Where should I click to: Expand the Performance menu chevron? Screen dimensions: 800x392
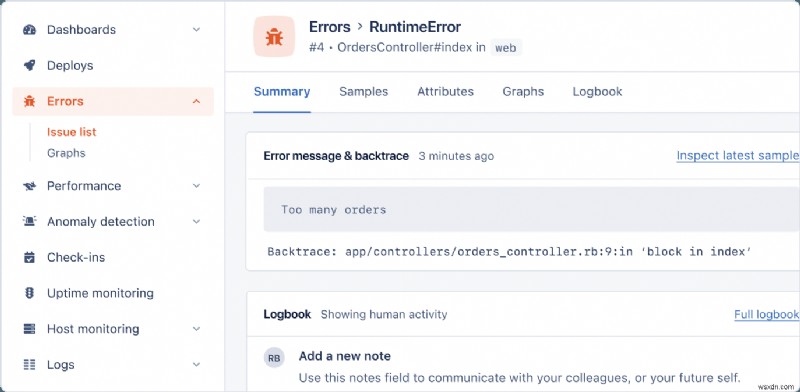(x=196, y=186)
